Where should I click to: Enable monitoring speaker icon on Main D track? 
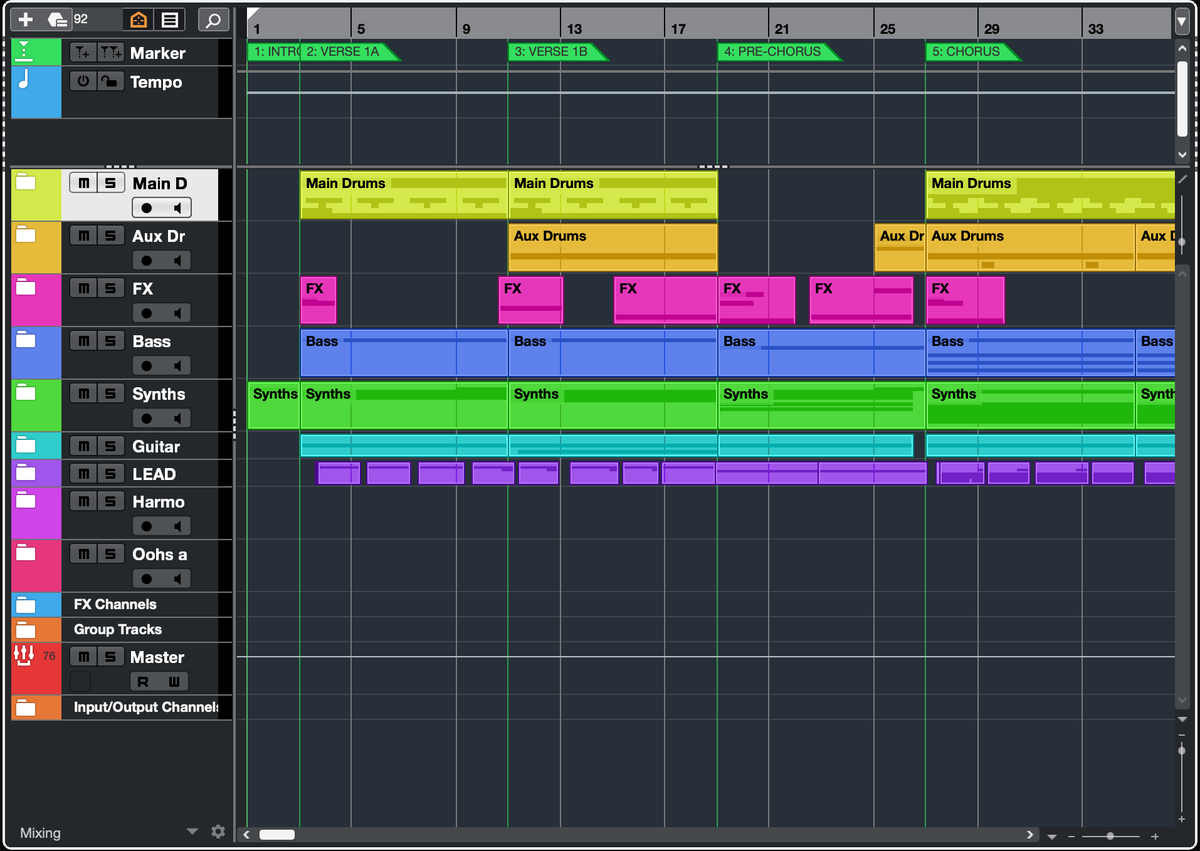[x=179, y=207]
